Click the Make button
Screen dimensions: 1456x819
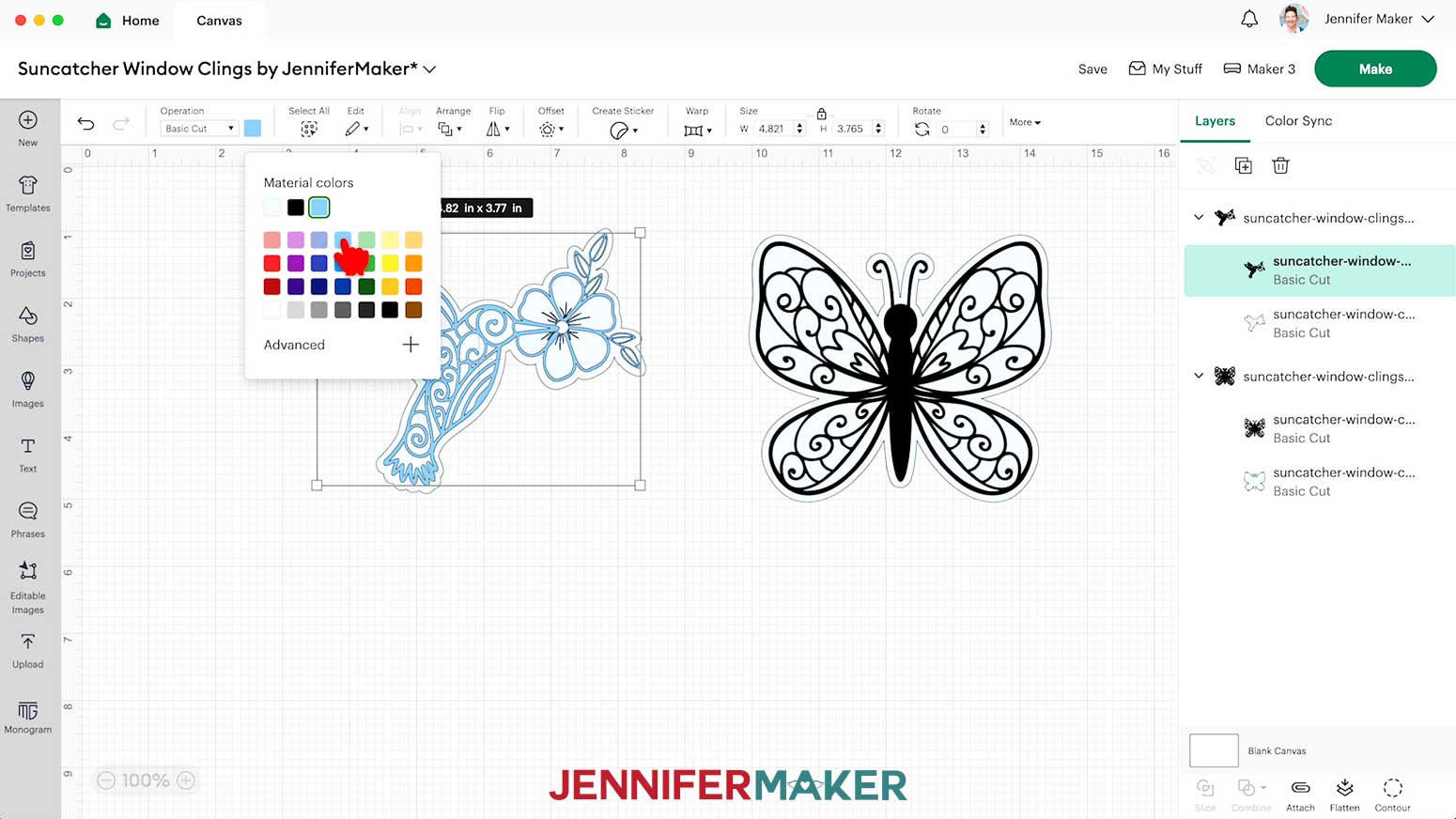pyautogui.click(x=1375, y=69)
